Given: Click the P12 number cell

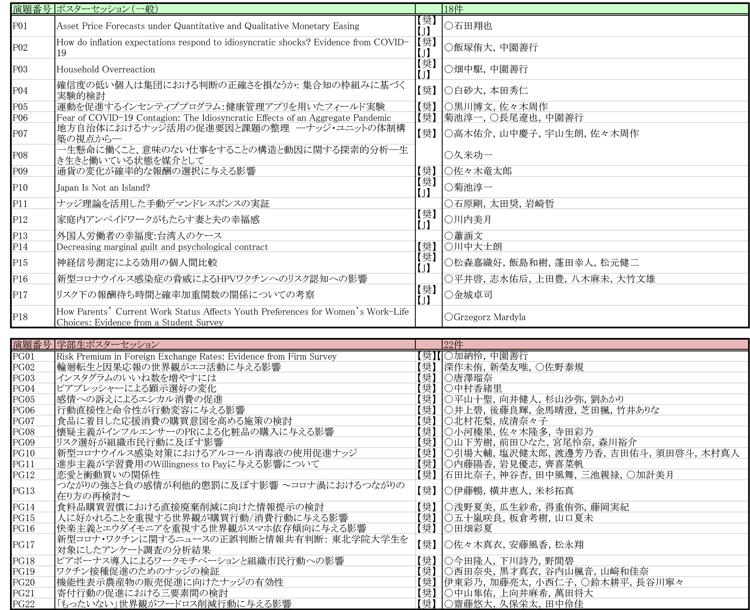Looking at the screenshot, I should [33, 220].
